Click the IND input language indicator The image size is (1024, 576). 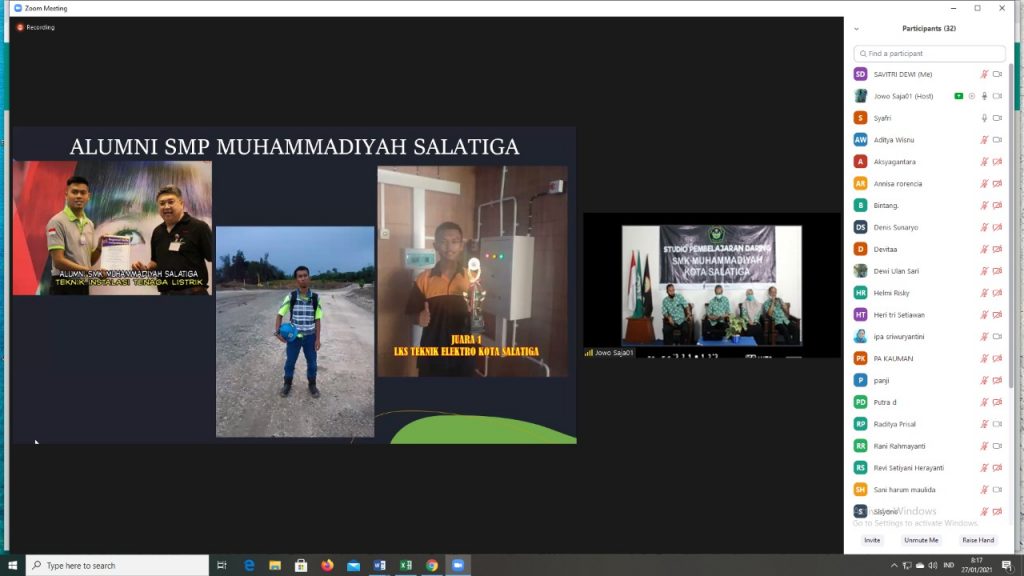point(948,566)
